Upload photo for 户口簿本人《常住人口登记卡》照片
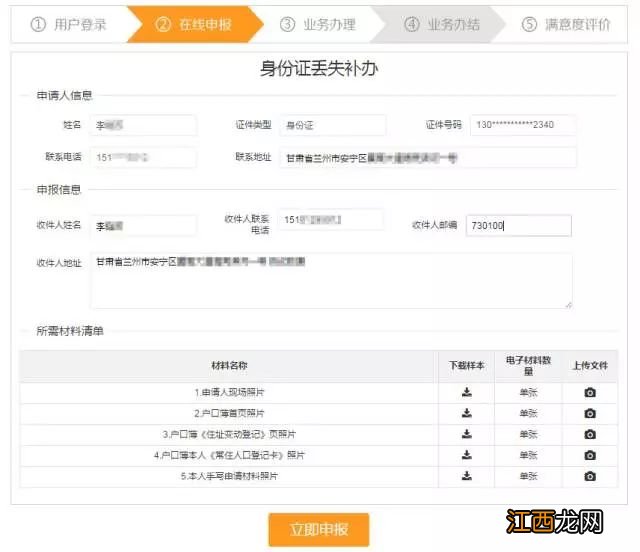 590,455
